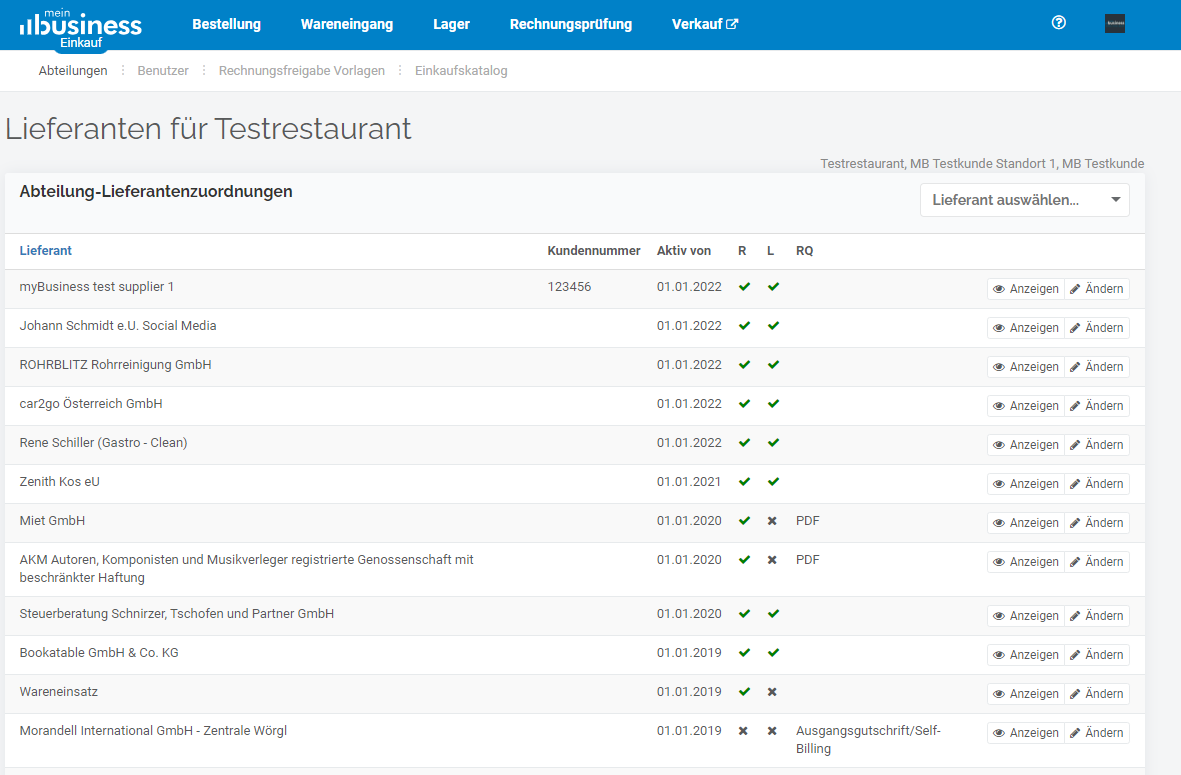
Task: Edit Zenith Kos eU entry
Action: [x=1097, y=484]
